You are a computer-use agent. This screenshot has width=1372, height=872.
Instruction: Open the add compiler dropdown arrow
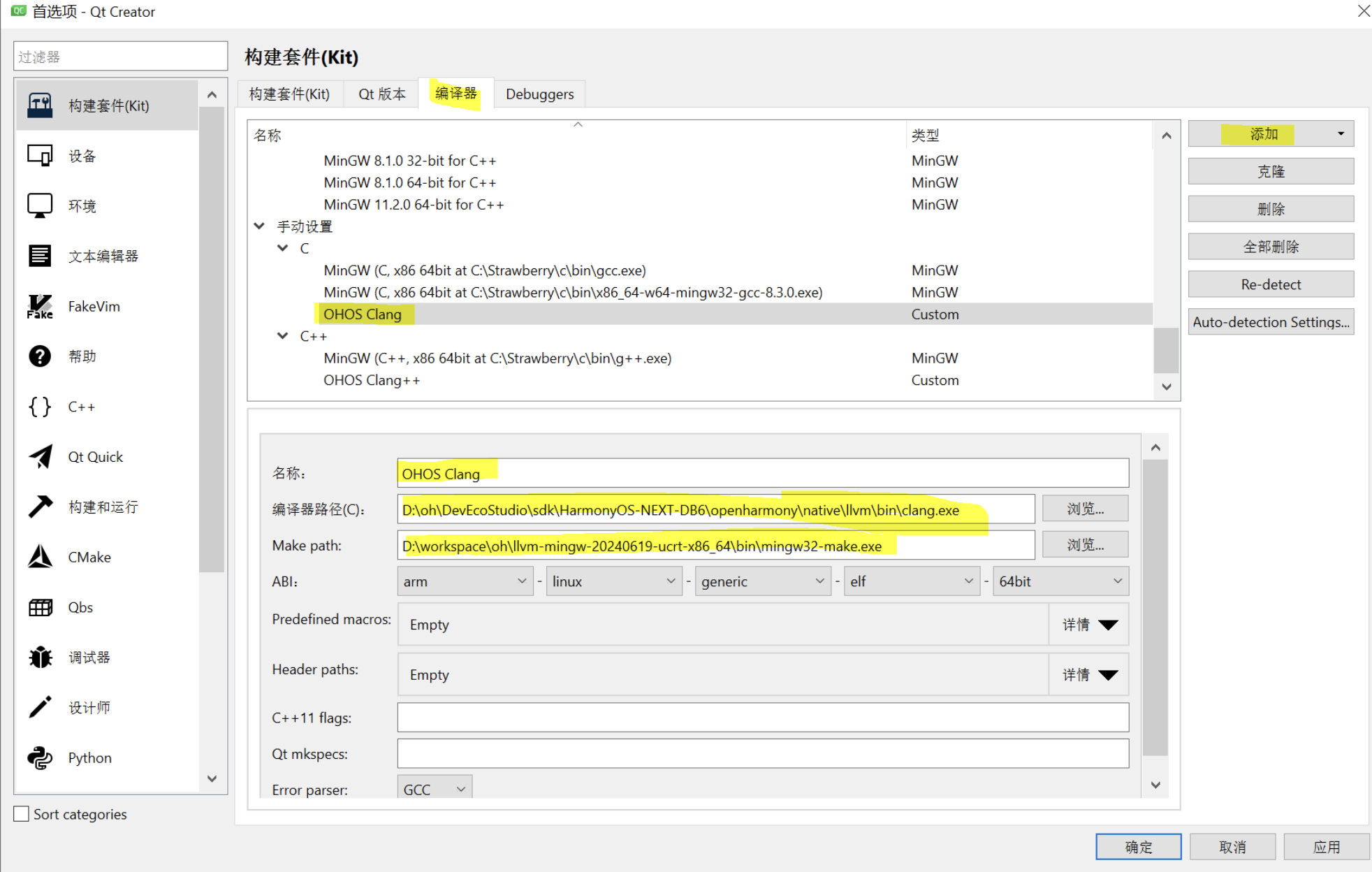(x=1341, y=133)
